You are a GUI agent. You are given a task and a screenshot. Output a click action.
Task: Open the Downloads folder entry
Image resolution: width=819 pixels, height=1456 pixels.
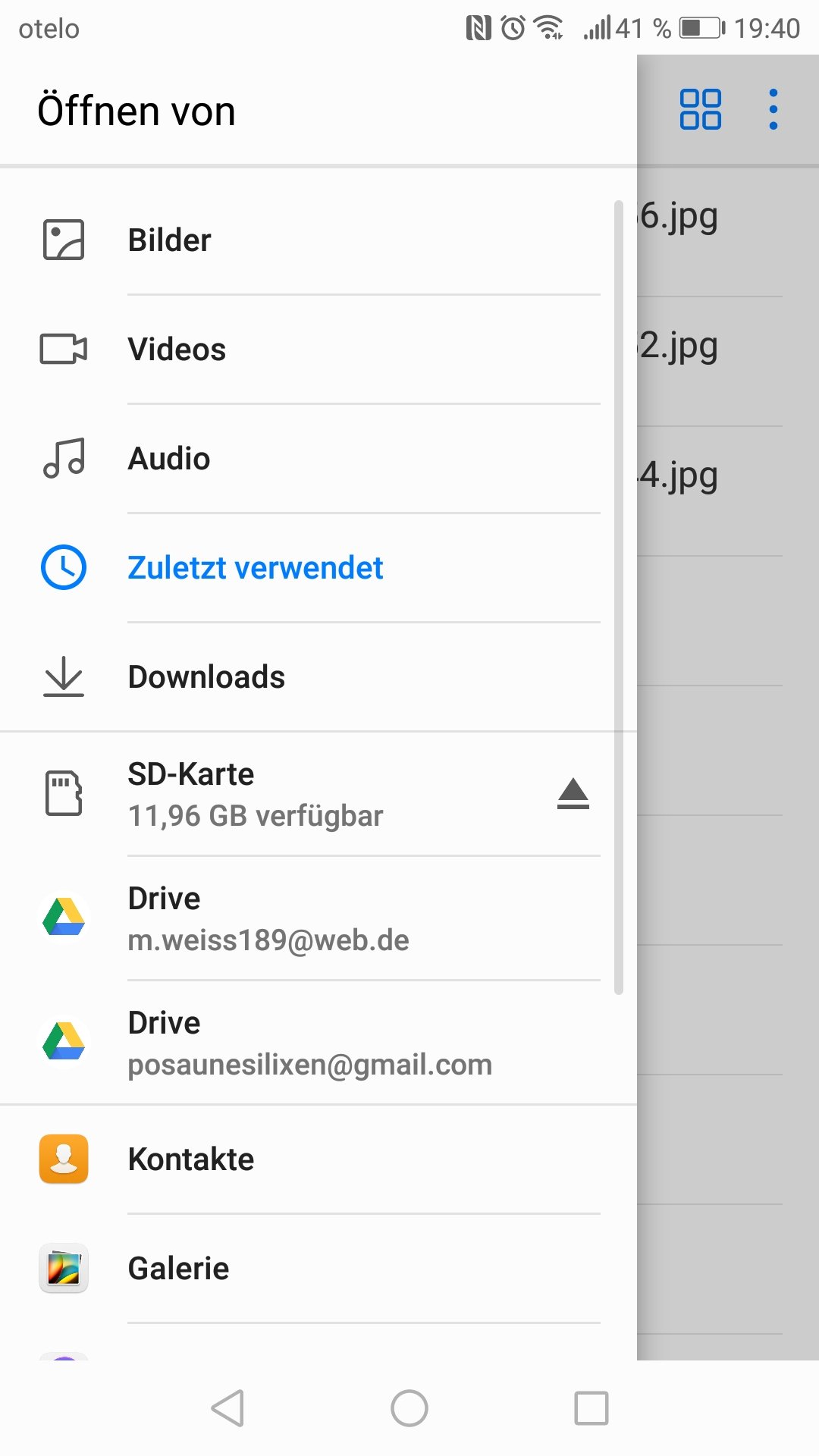coord(206,677)
